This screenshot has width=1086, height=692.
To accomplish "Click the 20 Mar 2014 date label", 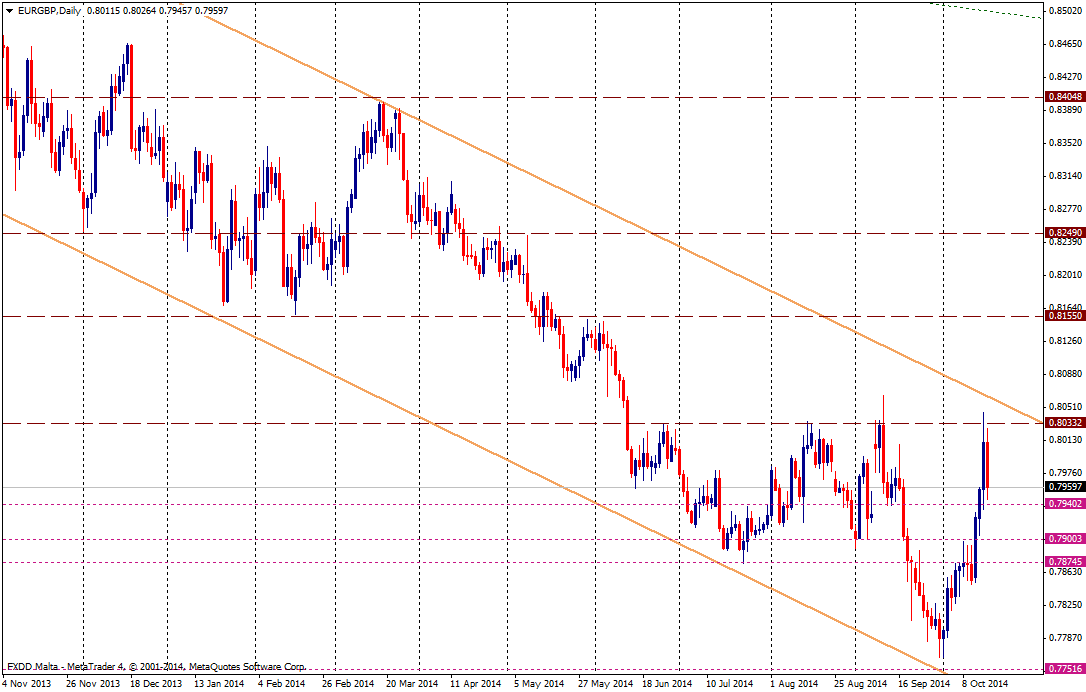I will pos(413,684).
